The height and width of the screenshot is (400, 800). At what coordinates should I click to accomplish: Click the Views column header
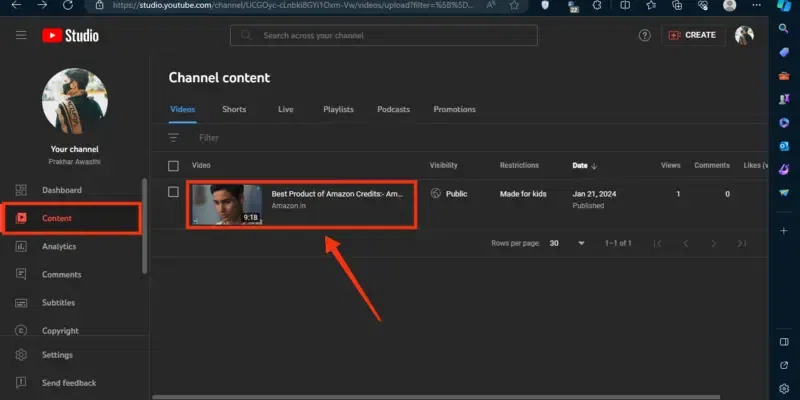click(670, 165)
